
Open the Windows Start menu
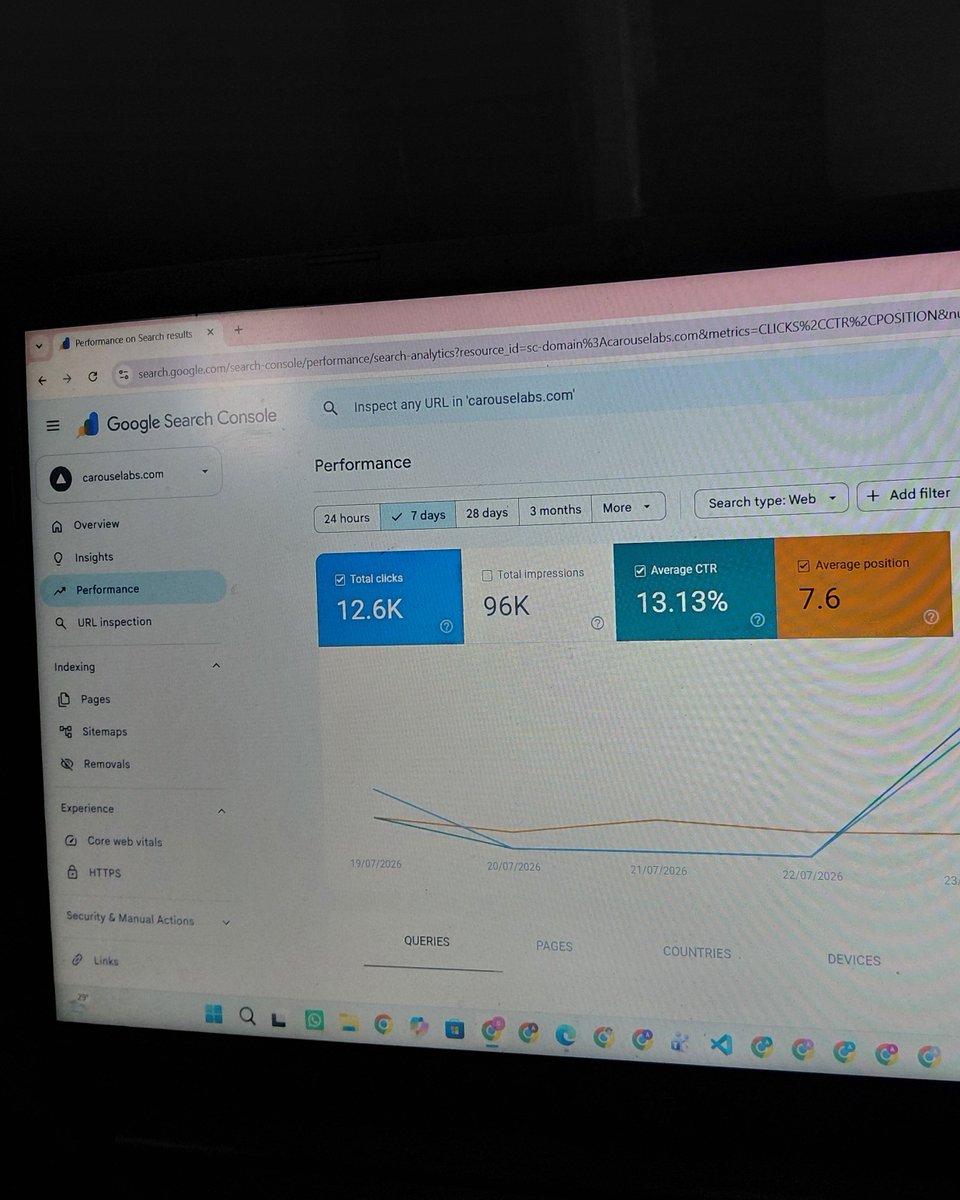(214, 1014)
